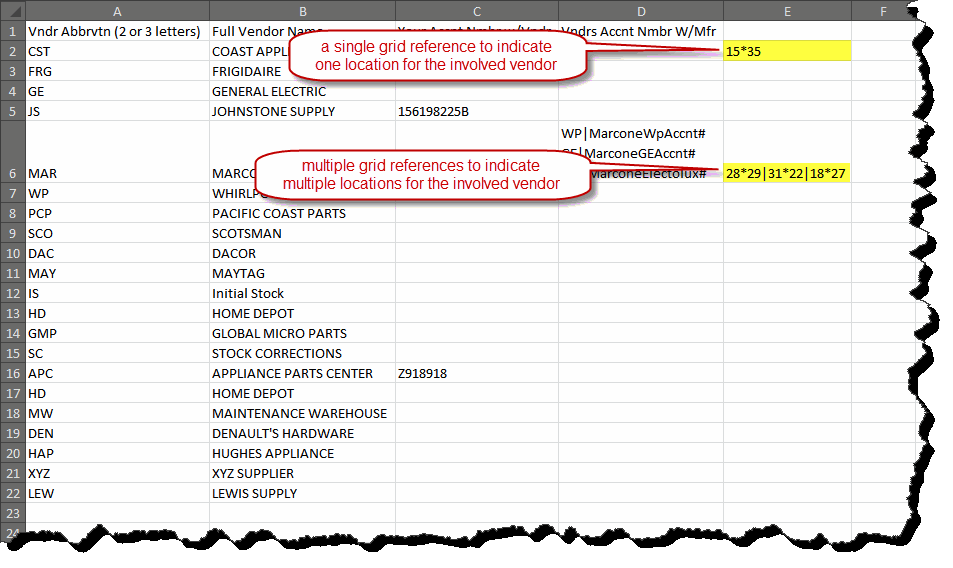Select column E header
Image resolution: width=953 pixels, height=568 pixels.
pos(787,11)
